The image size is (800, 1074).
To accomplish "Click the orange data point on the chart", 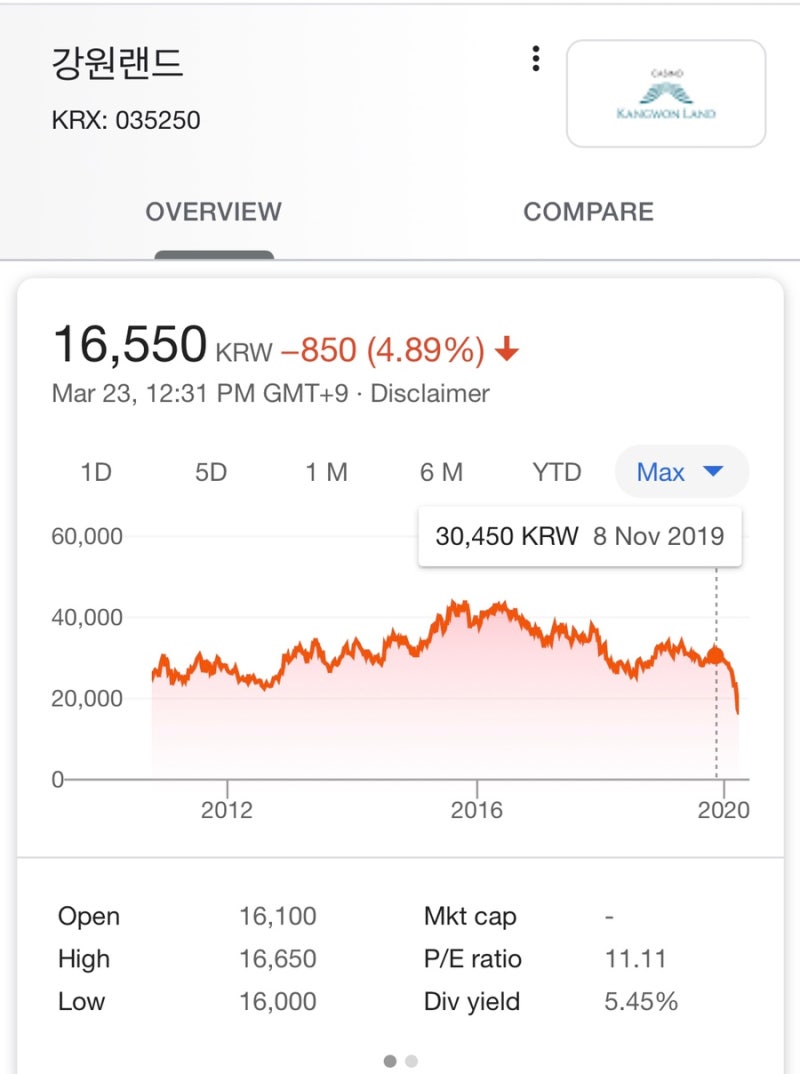I will click(x=716, y=656).
